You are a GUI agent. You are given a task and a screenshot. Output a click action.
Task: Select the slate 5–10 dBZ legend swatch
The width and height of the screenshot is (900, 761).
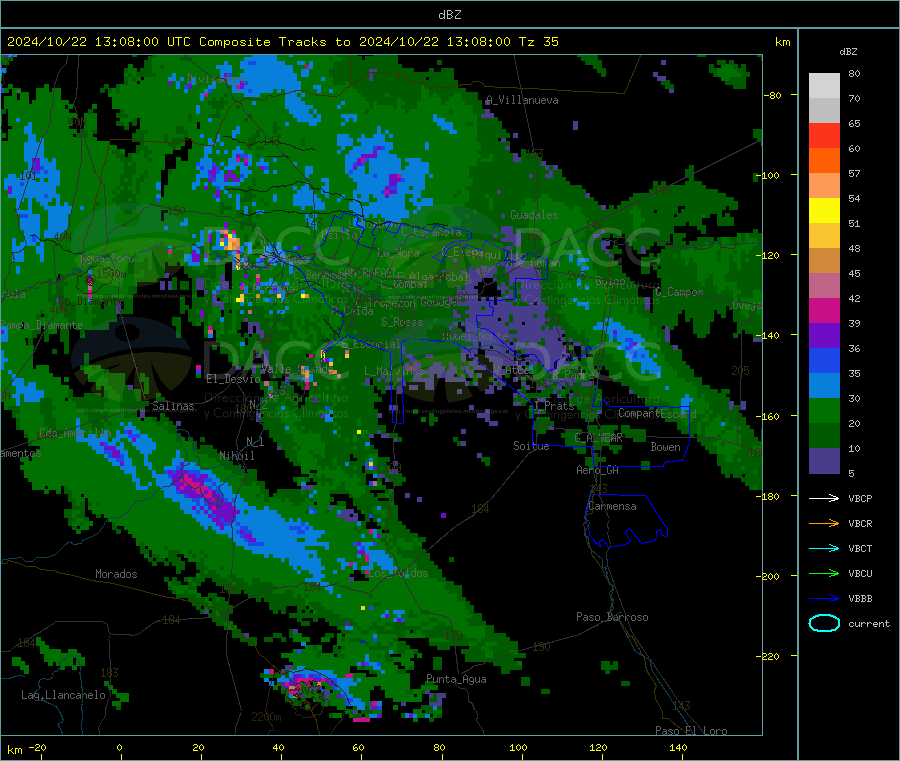tap(824, 461)
